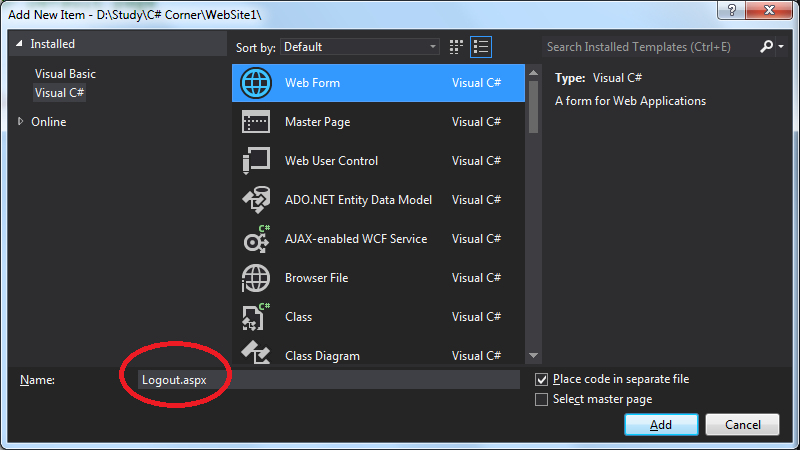
Task: Select the Class Diagram icon
Action: pos(256,353)
